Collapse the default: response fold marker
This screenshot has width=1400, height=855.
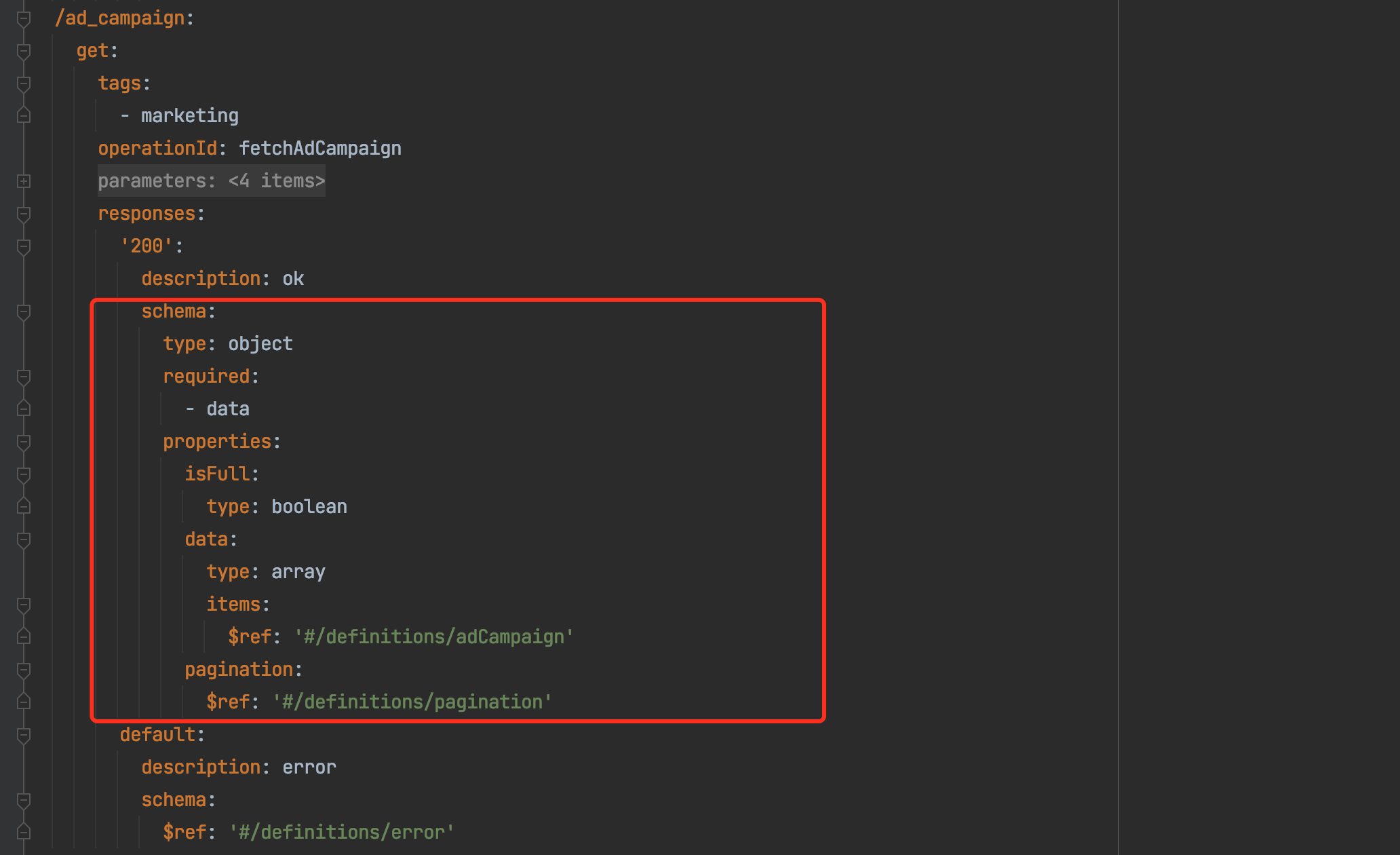(x=24, y=735)
